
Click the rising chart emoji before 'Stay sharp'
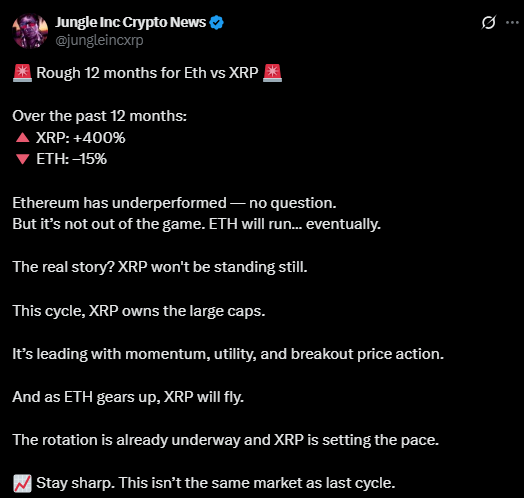(x=22, y=484)
